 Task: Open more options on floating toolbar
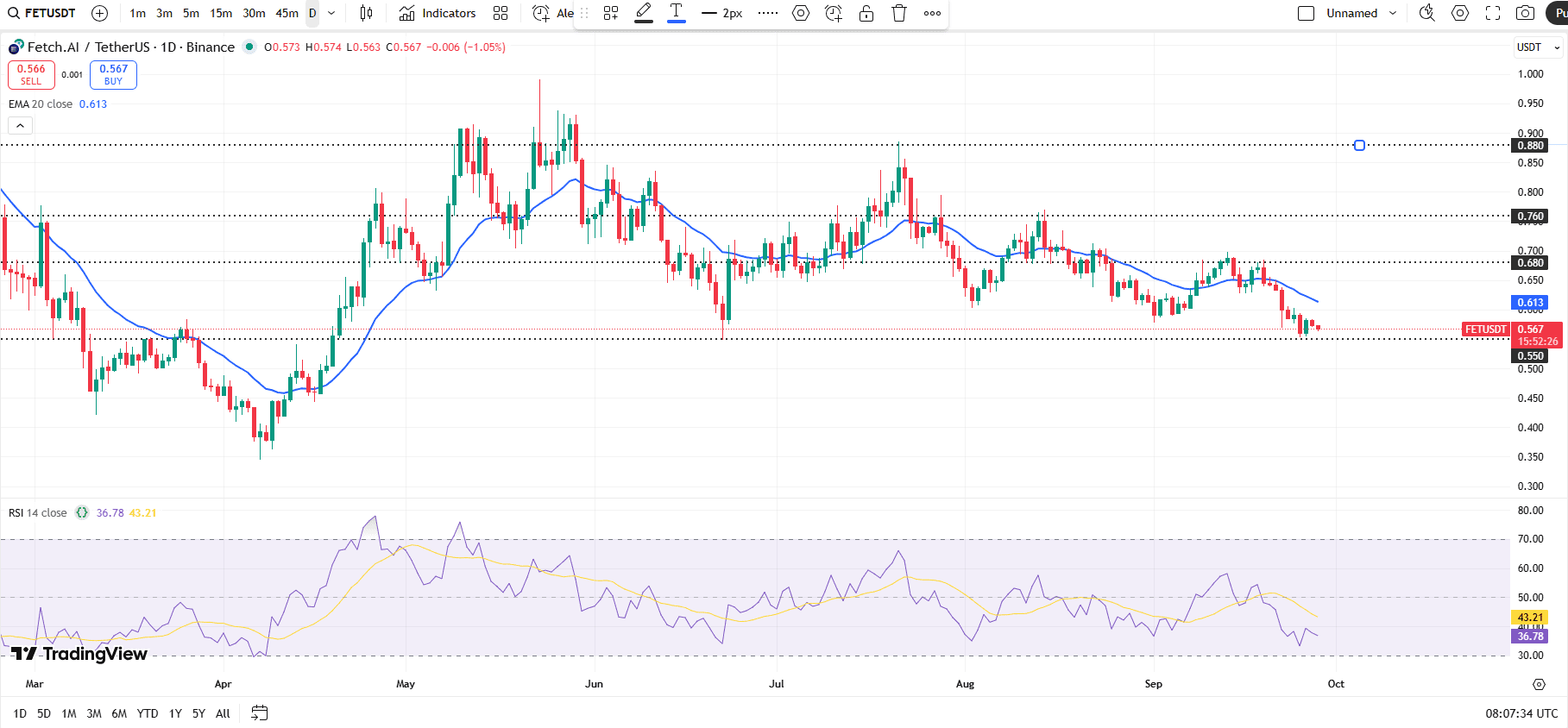(x=932, y=13)
